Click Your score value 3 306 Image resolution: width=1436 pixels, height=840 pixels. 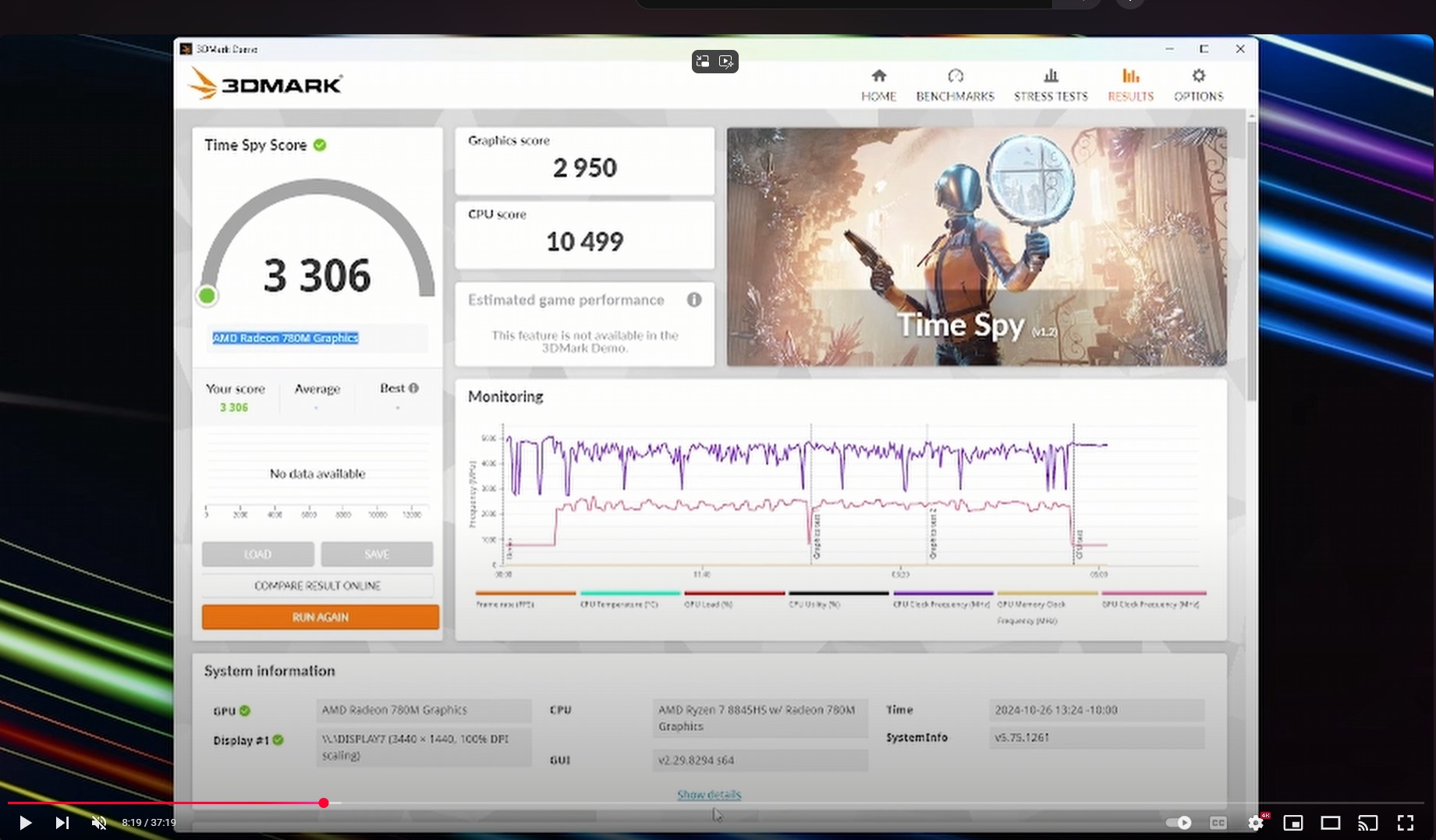[233, 407]
